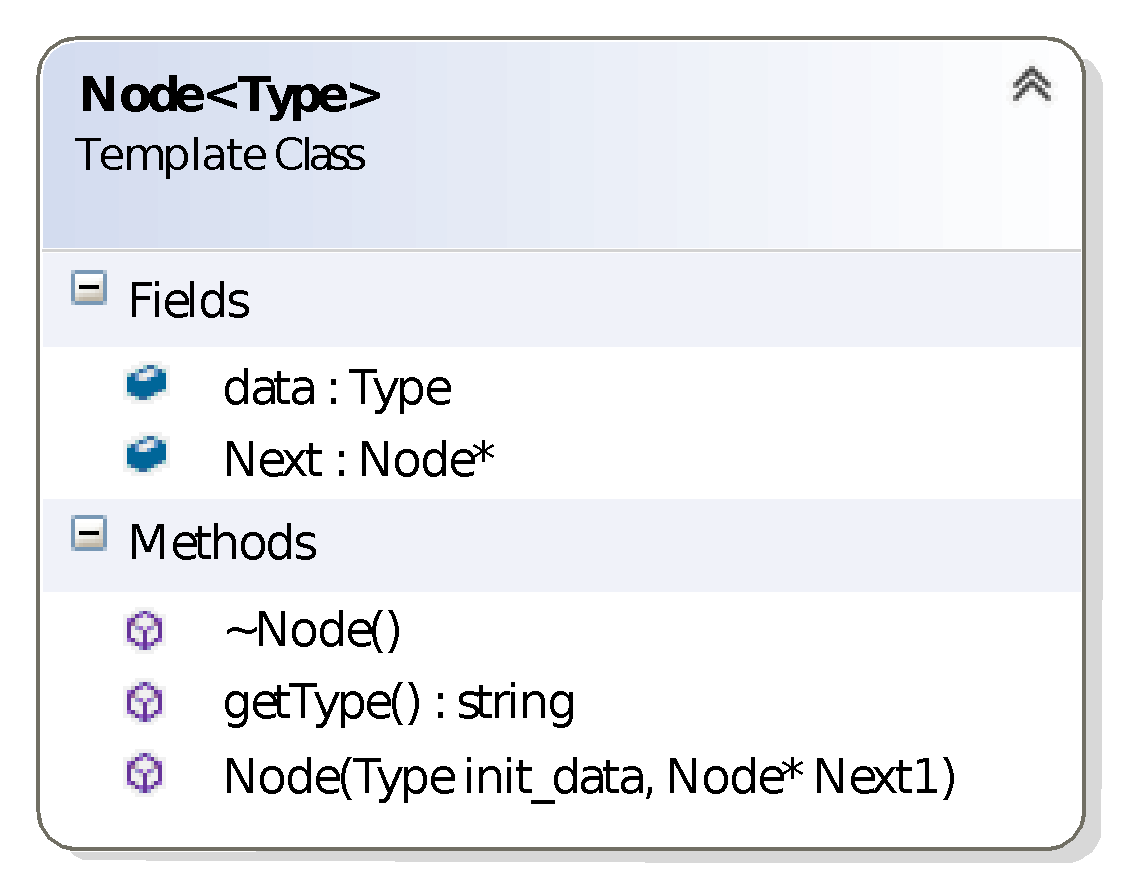Select the data : Type field

tap(336, 388)
